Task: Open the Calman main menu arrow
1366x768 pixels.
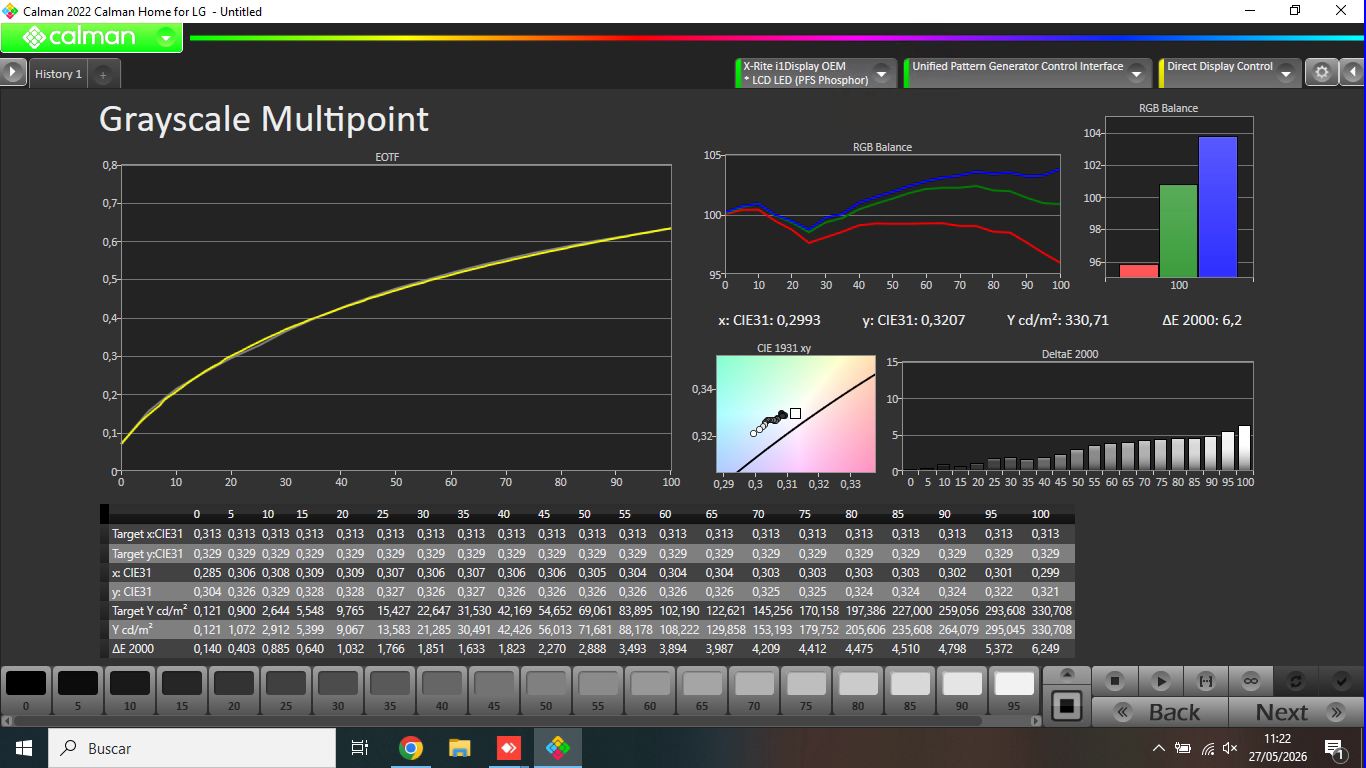Action: 166,38
